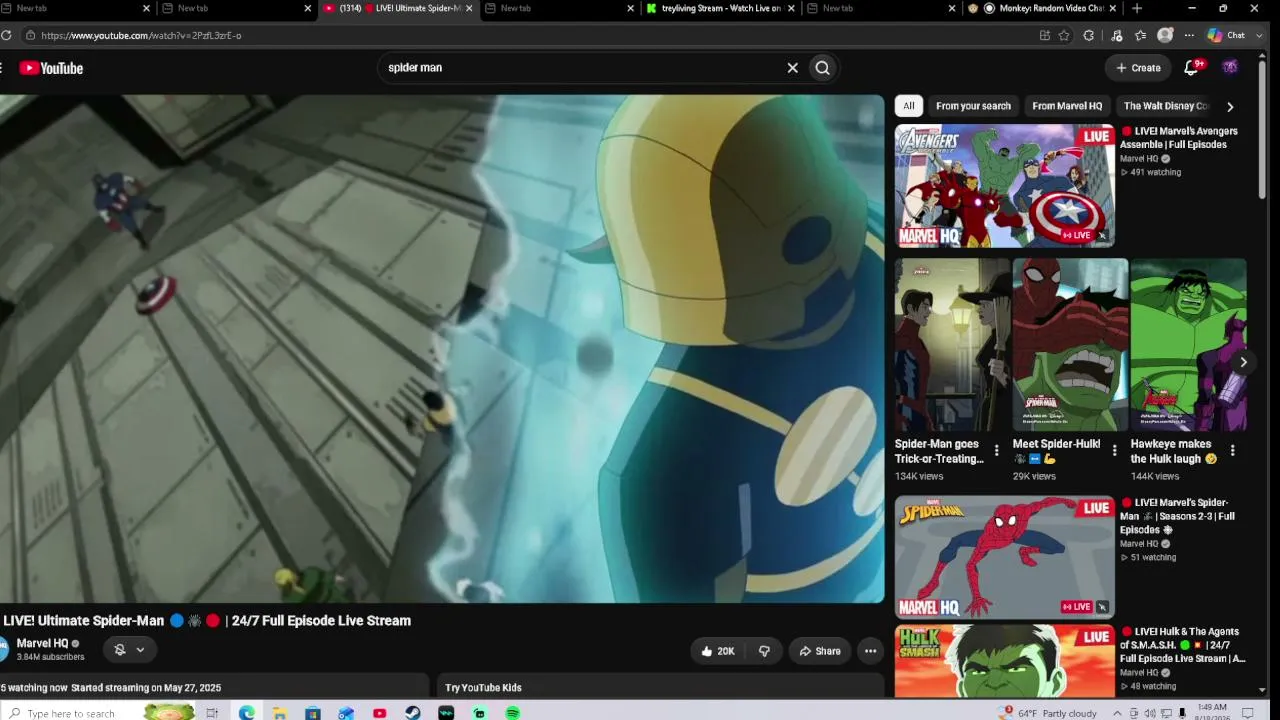
Task: Open Microsoft Store from the taskbar
Action: point(313,713)
